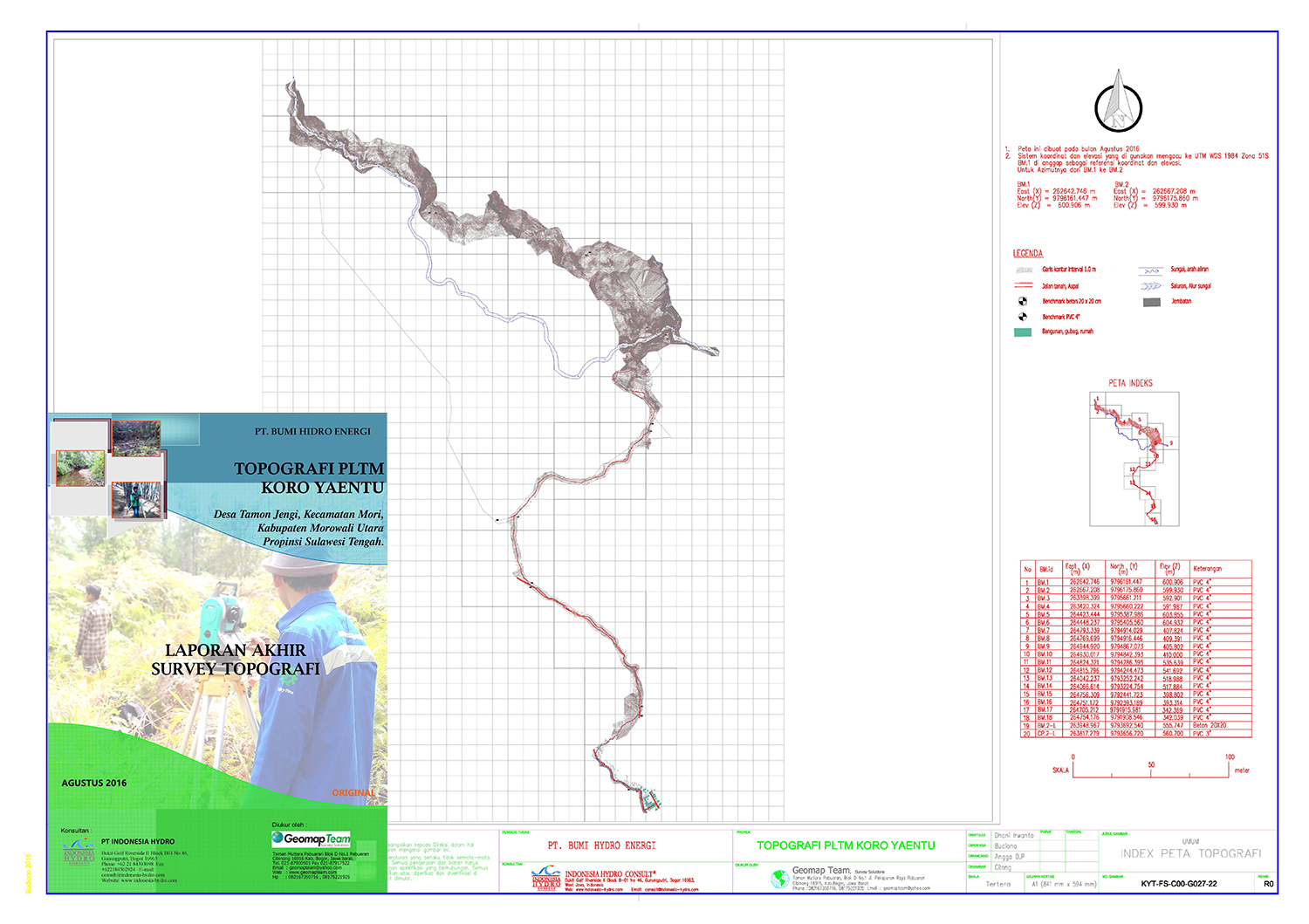1309x924 pixels.
Task: Click the Saluran, Alur sungai legend symbol
Action: pyautogui.click(x=1151, y=286)
